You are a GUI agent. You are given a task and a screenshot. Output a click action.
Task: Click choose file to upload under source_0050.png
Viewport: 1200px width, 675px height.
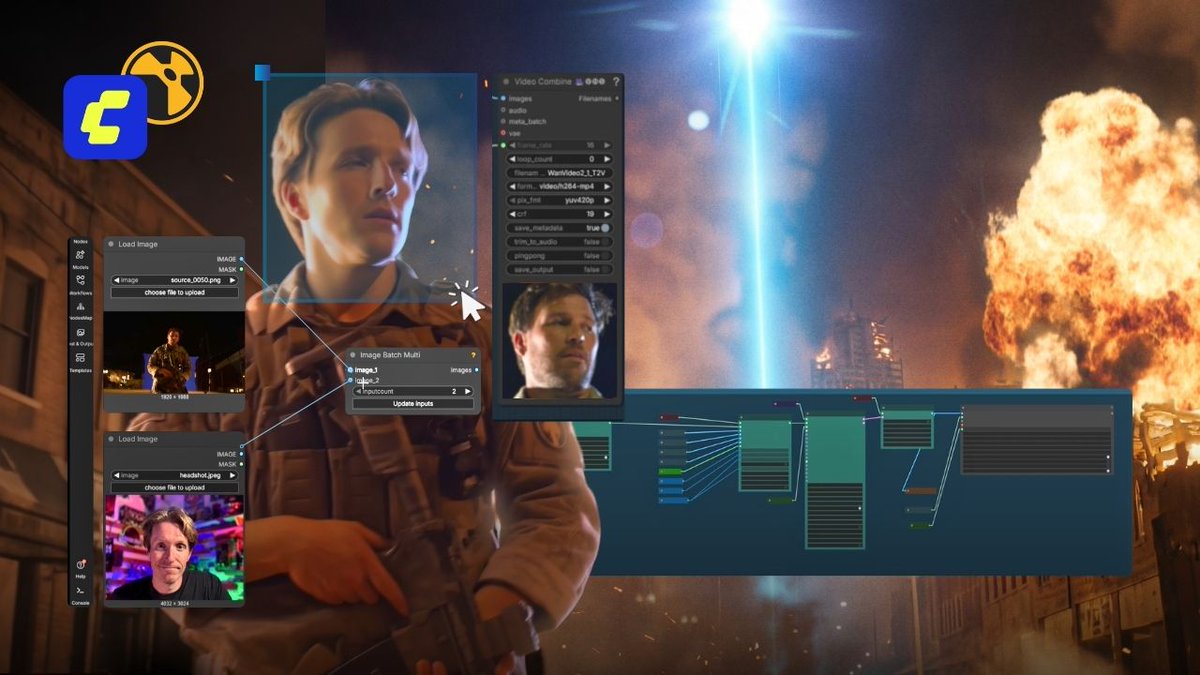click(x=175, y=293)
